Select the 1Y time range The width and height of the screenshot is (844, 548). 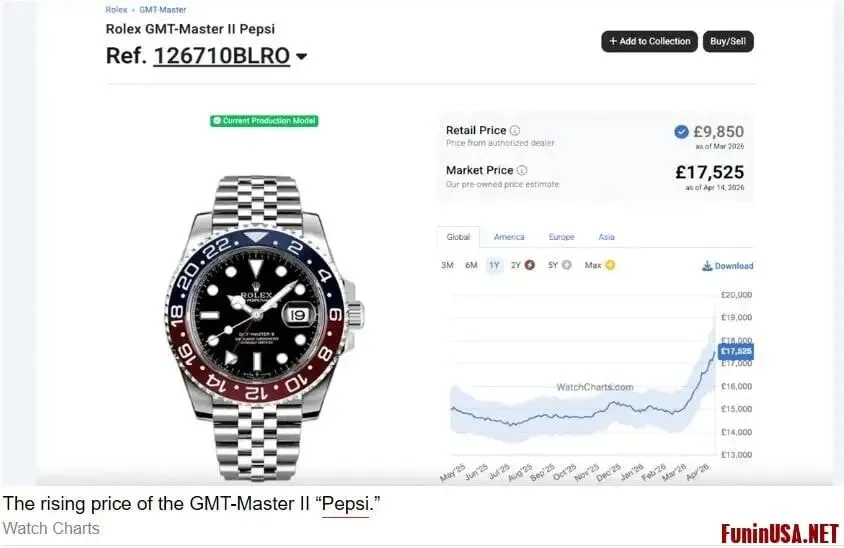tap(494, 265)
